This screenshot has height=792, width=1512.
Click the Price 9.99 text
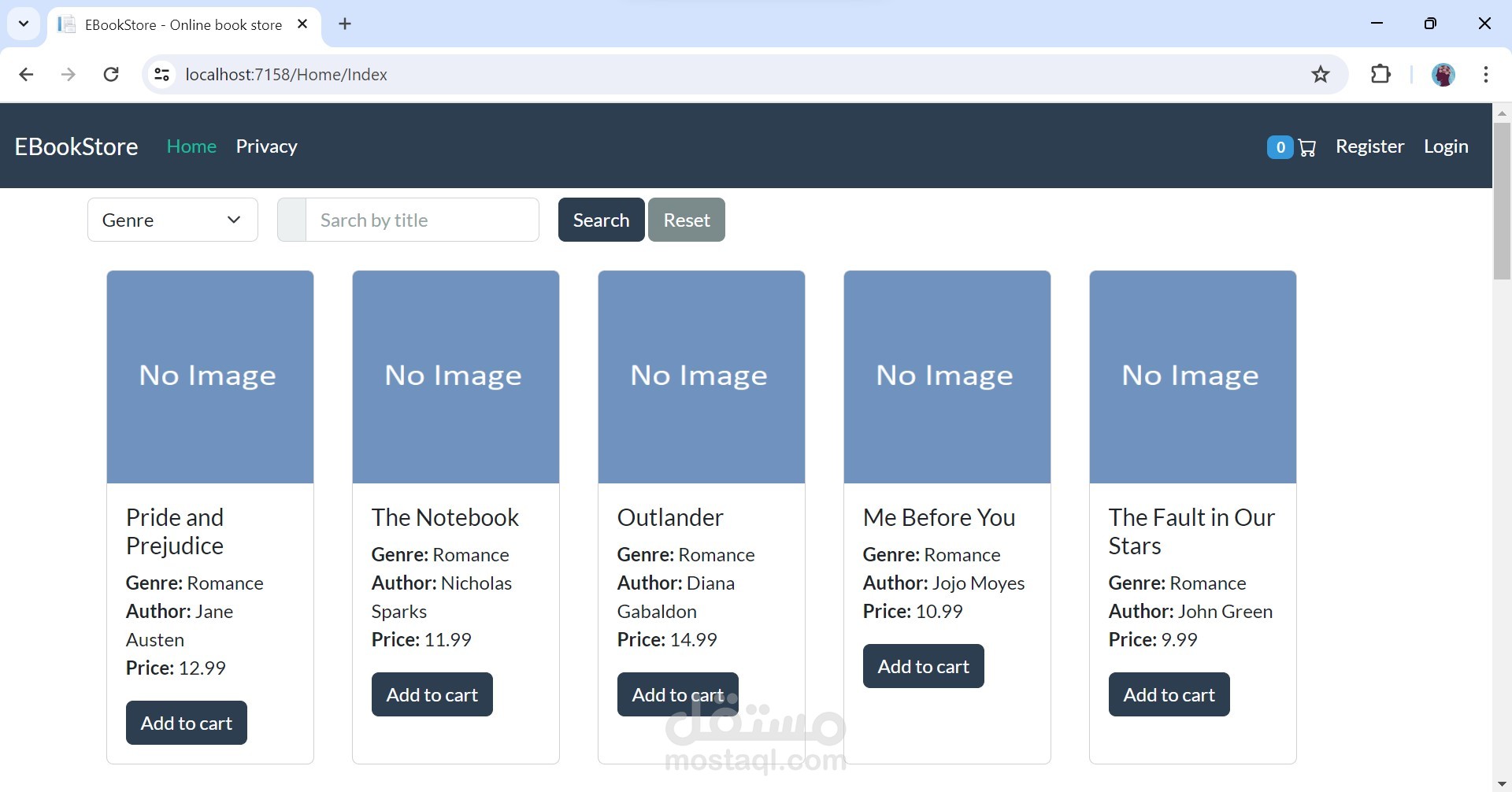(x=1153, y=639)
